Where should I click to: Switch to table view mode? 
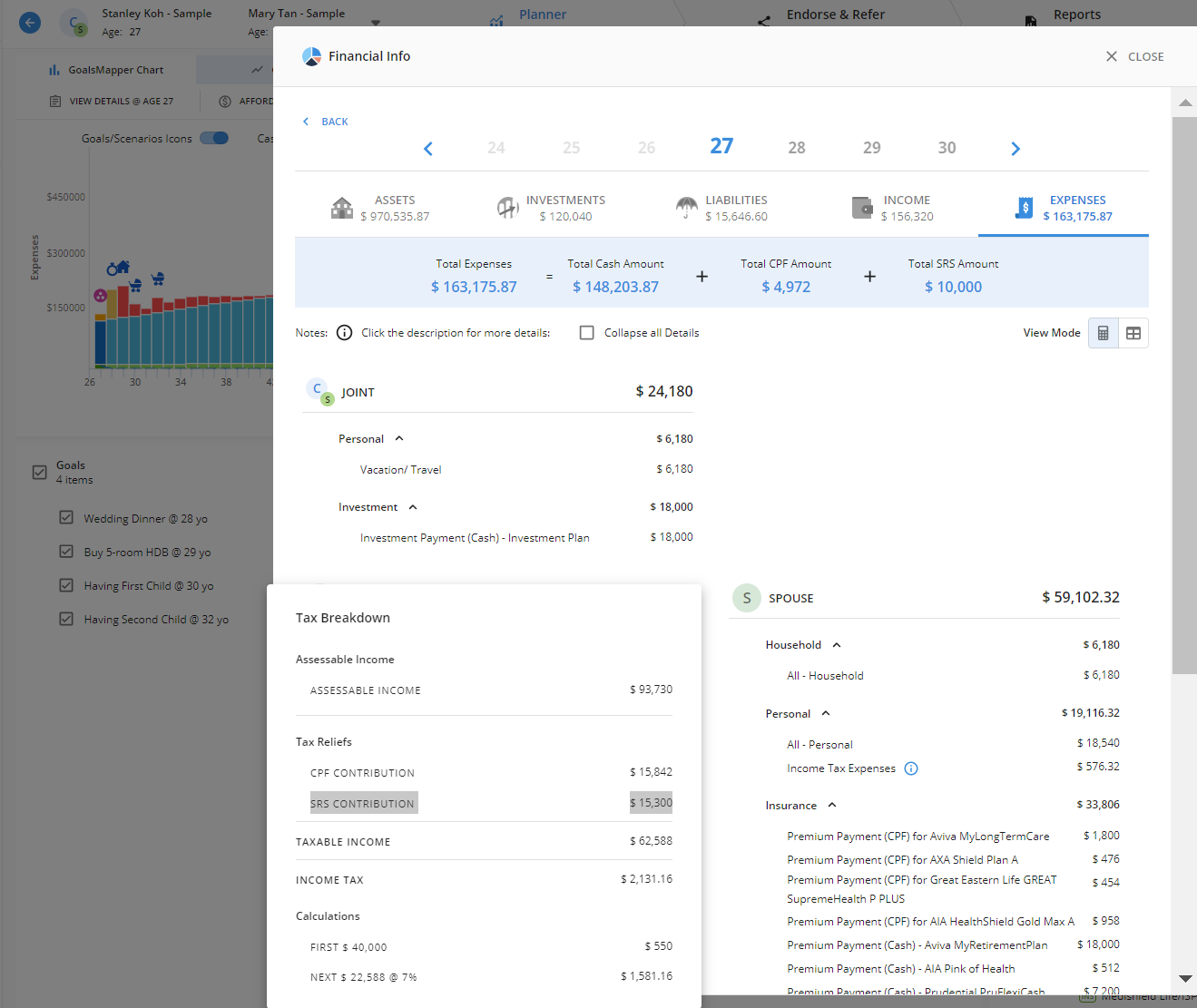1133,333
